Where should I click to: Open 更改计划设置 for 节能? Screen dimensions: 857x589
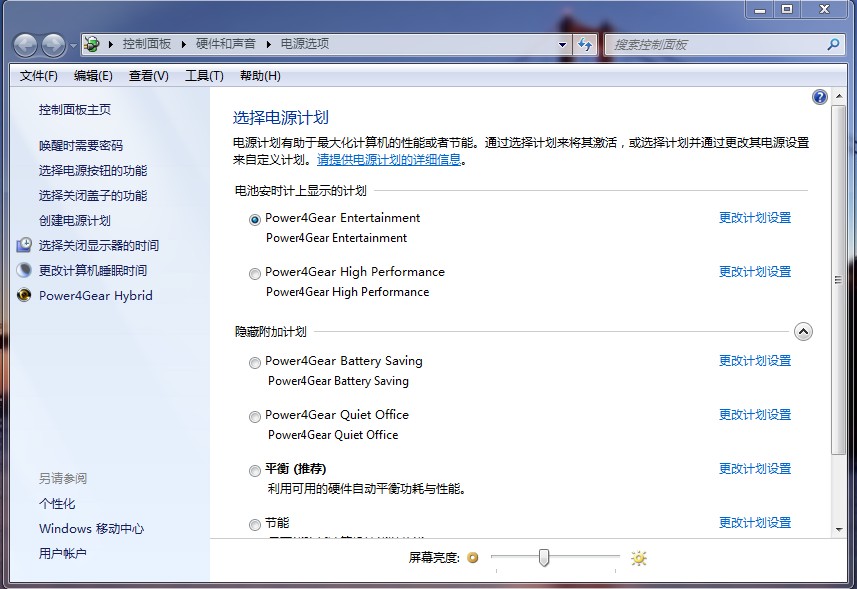(755, 522)
